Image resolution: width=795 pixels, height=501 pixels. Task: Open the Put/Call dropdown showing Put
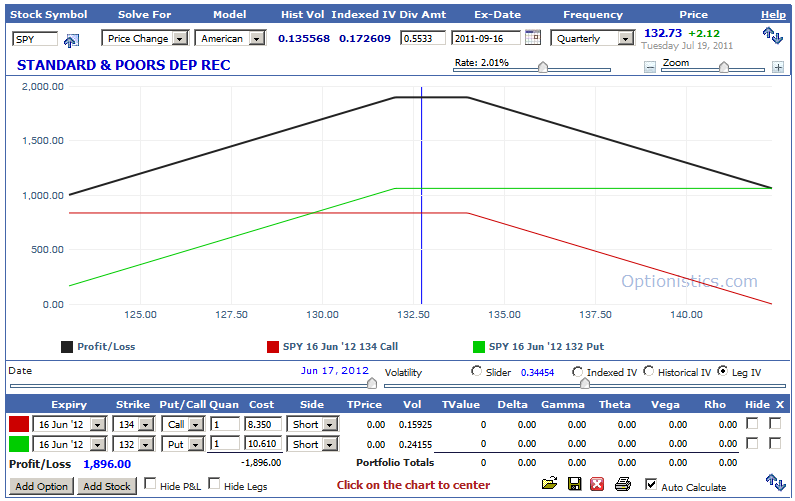click(x=183, y=444)
